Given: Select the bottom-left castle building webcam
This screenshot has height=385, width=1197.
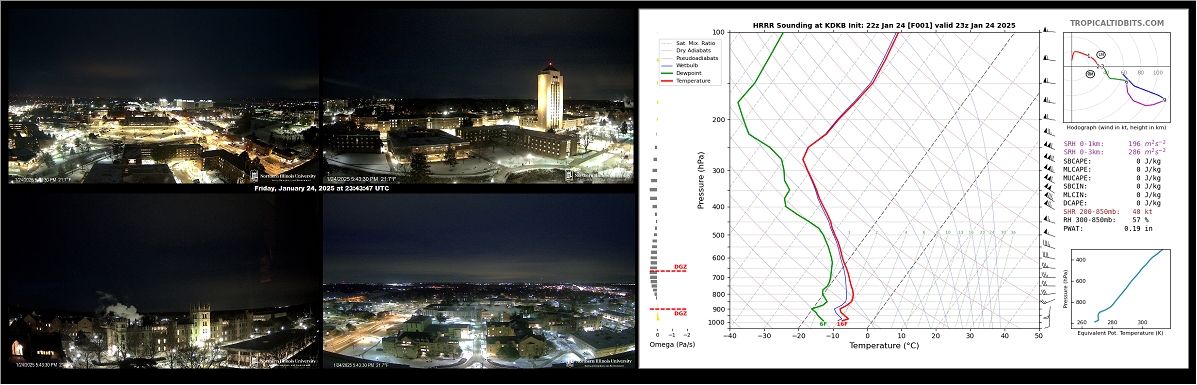Looking at the screenshot, I should pyautogui.click(x=163, y=280).
